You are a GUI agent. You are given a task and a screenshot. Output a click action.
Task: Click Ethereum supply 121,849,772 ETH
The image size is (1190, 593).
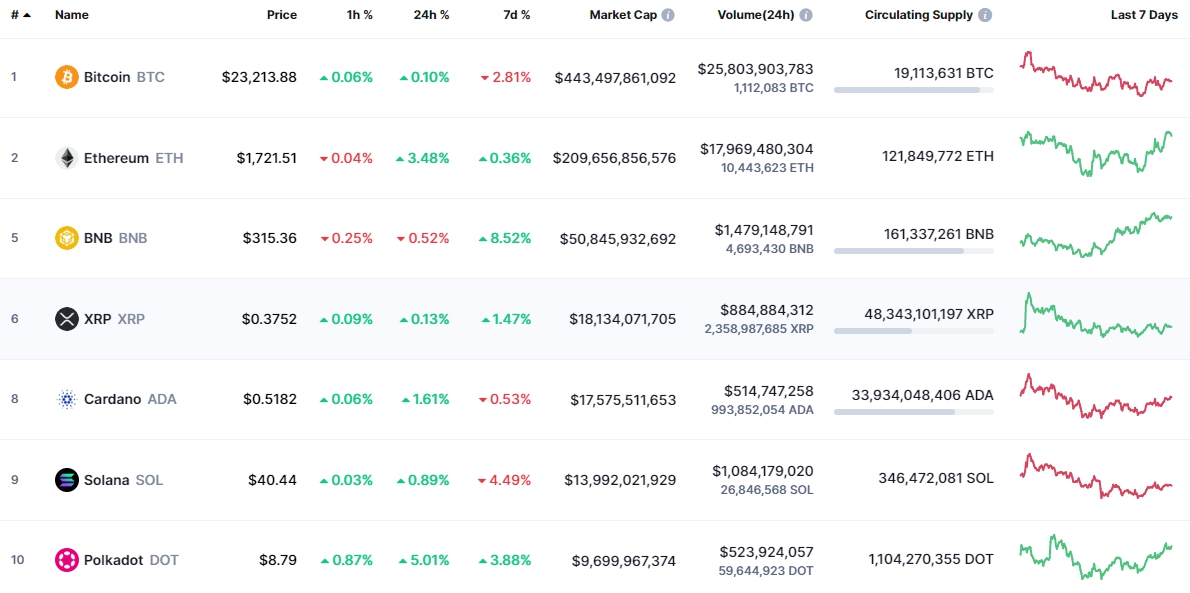[x=938, y=156]
